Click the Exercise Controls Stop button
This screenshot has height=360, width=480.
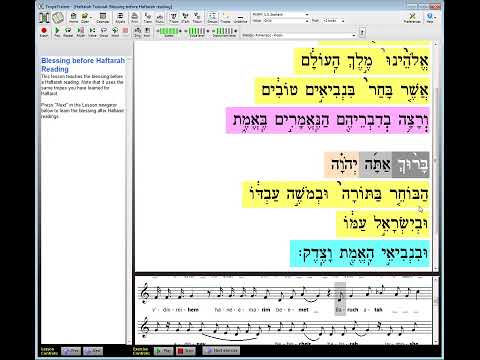[185, 351]
